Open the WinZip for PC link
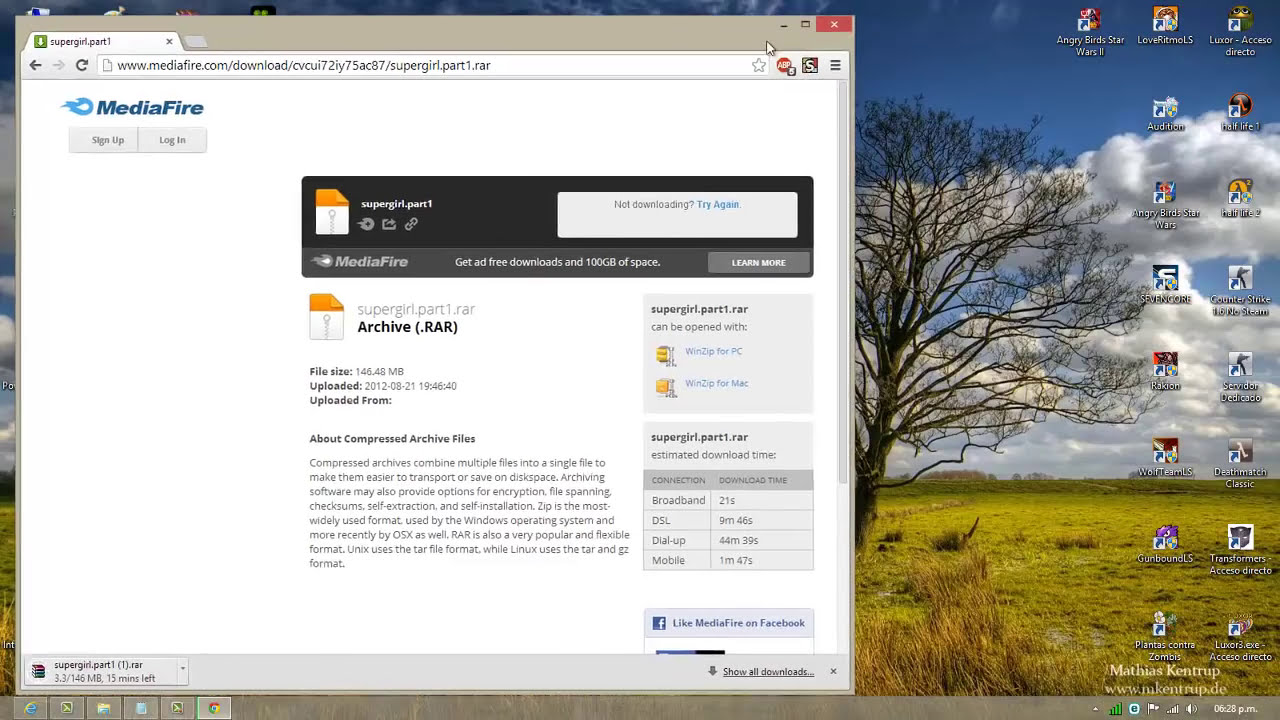The height and width of the screenshot is (720, 1280). (x=713, y=351)
